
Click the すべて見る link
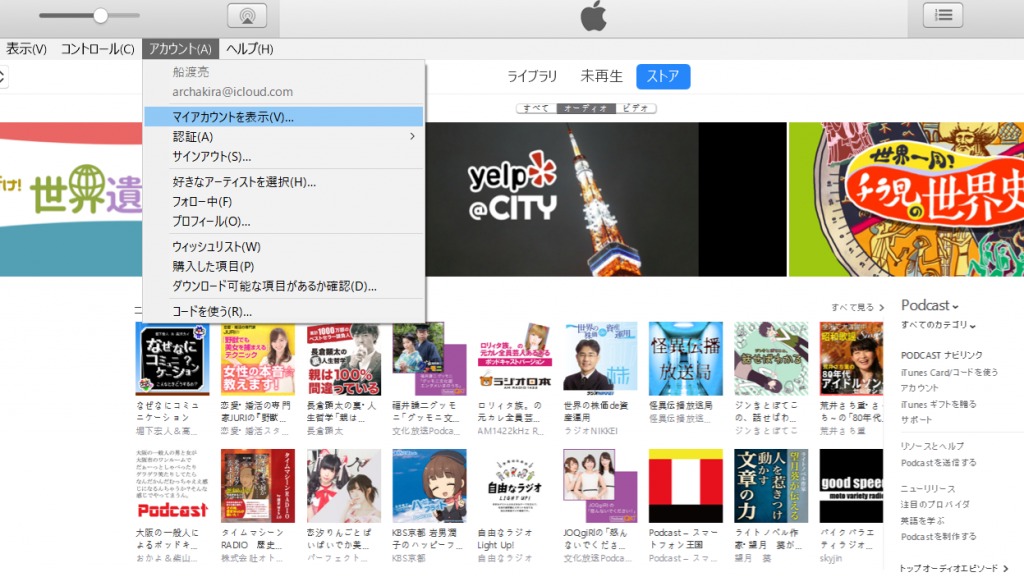[x=857, y=307]
